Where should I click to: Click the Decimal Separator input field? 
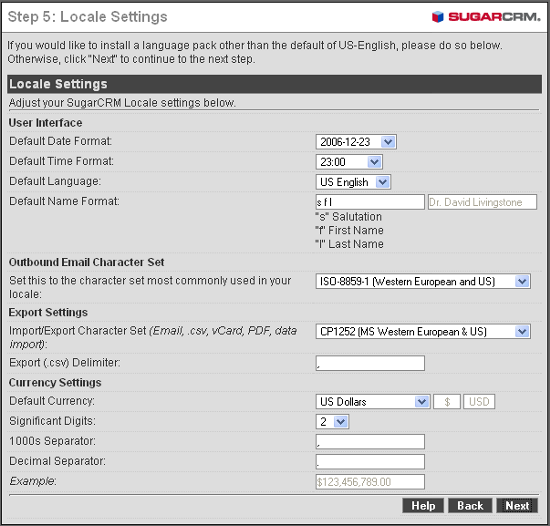coord(370,461)
